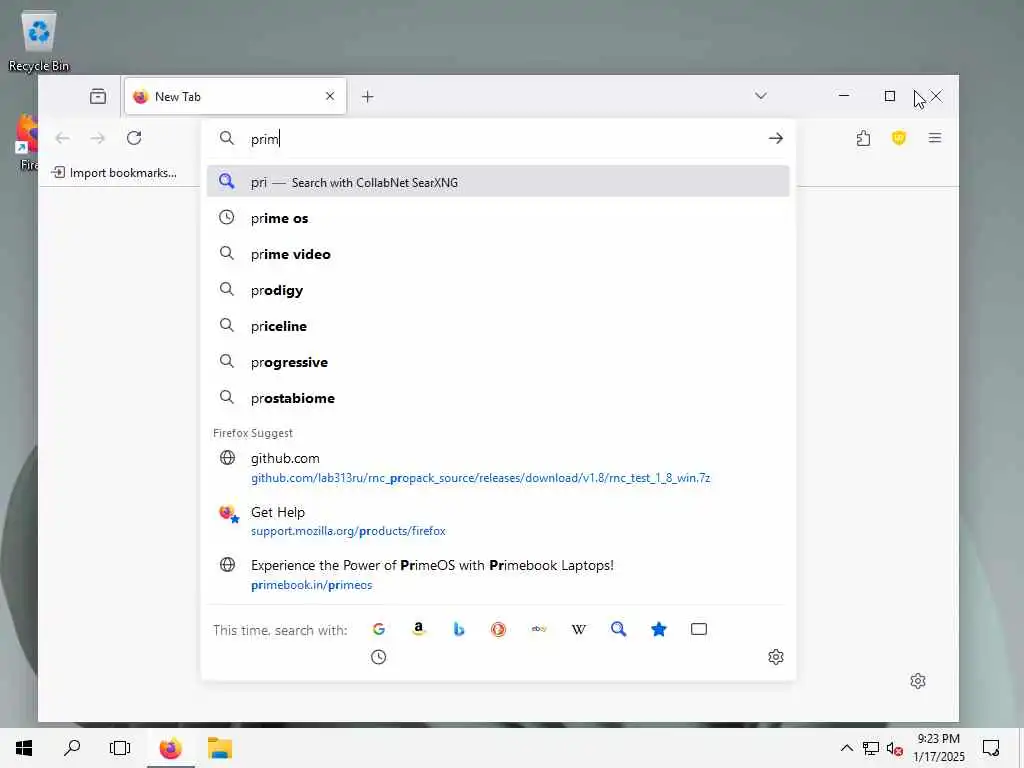
Task: Open the yellow shield extension icon
Action: point(899,138)
